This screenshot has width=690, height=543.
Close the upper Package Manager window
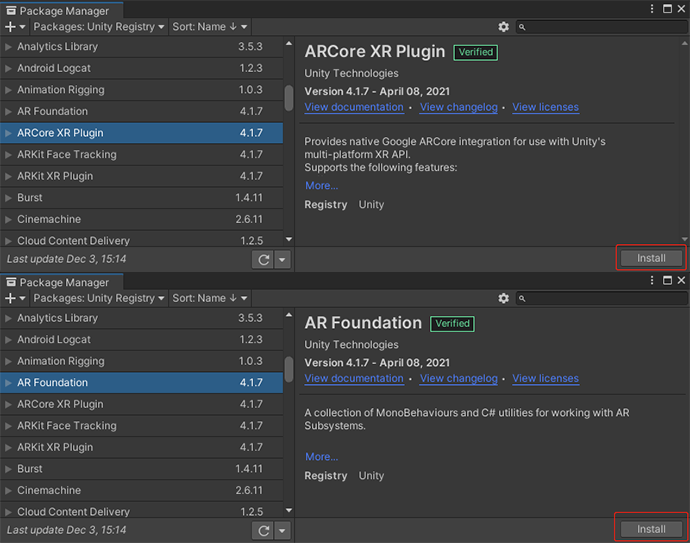click(681, 9)
